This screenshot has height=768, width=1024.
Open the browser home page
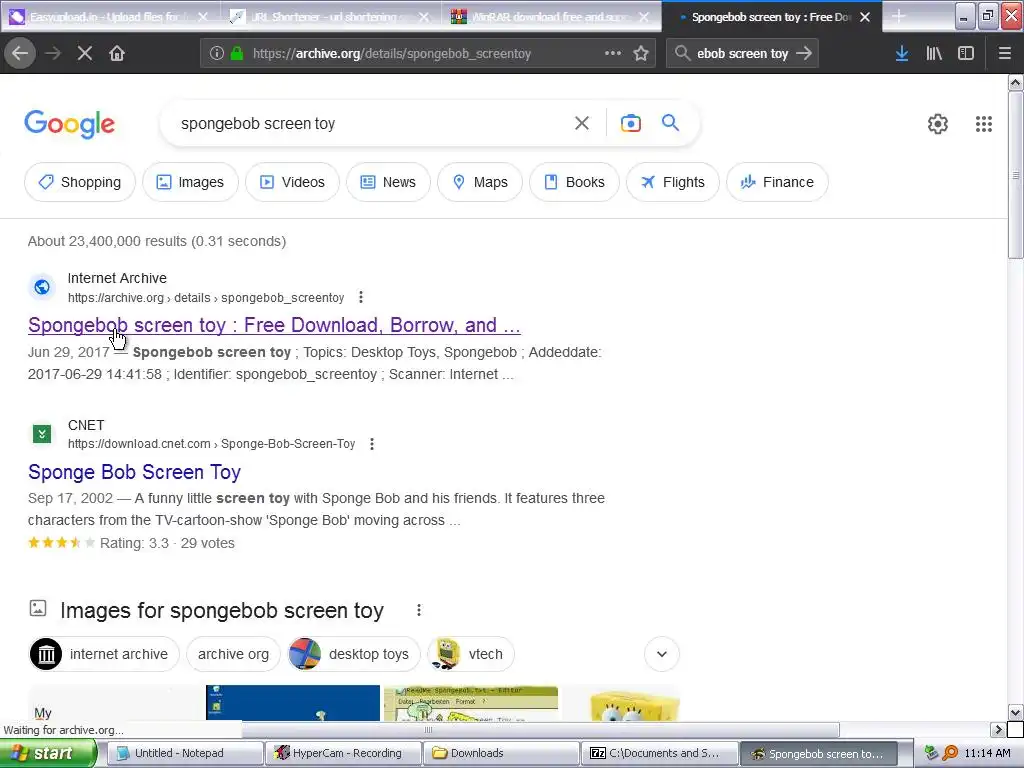tap(117, 54)
